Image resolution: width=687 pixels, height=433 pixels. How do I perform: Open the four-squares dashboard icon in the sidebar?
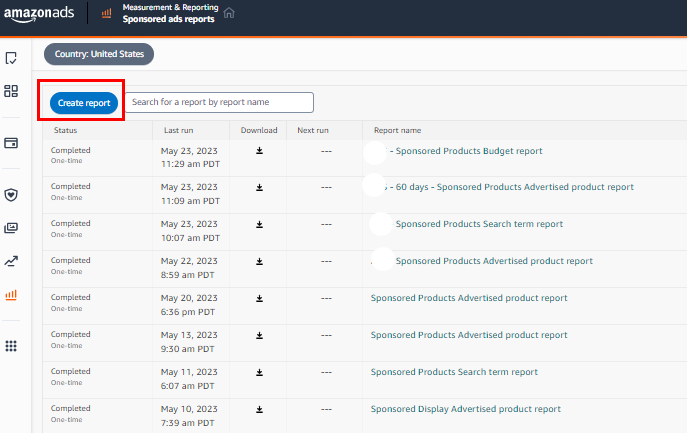point(12,91)
